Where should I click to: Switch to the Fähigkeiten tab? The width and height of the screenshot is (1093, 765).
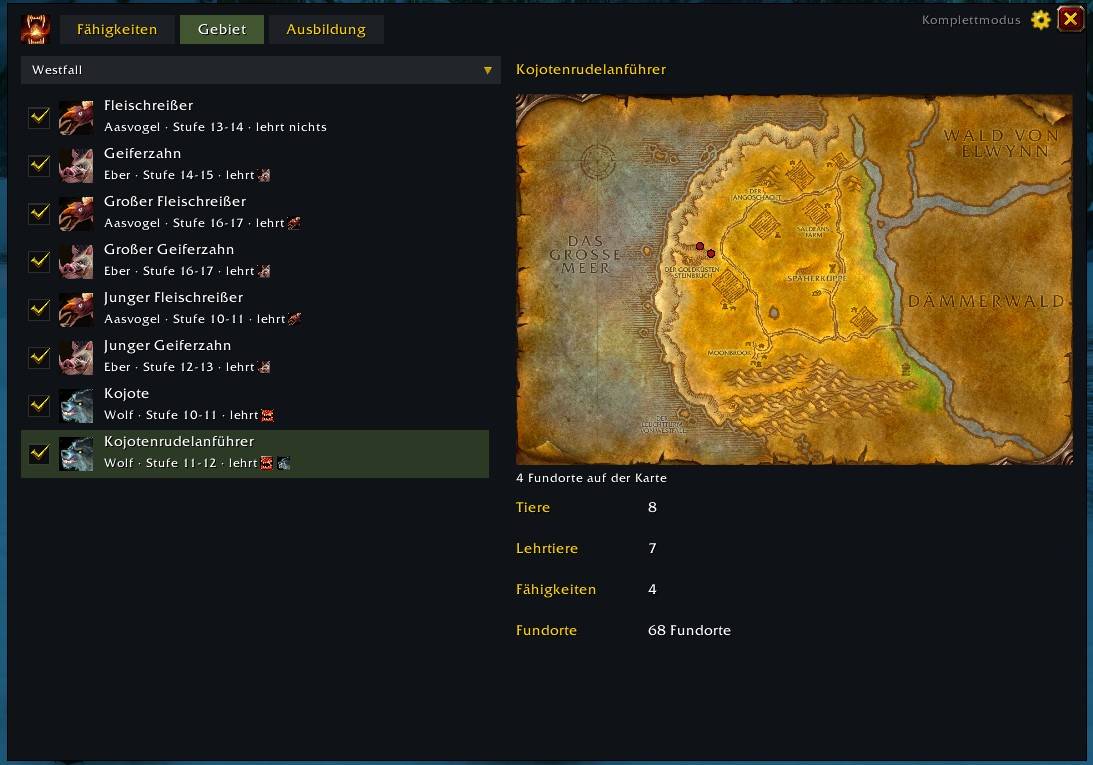click(x=117, y=29)
